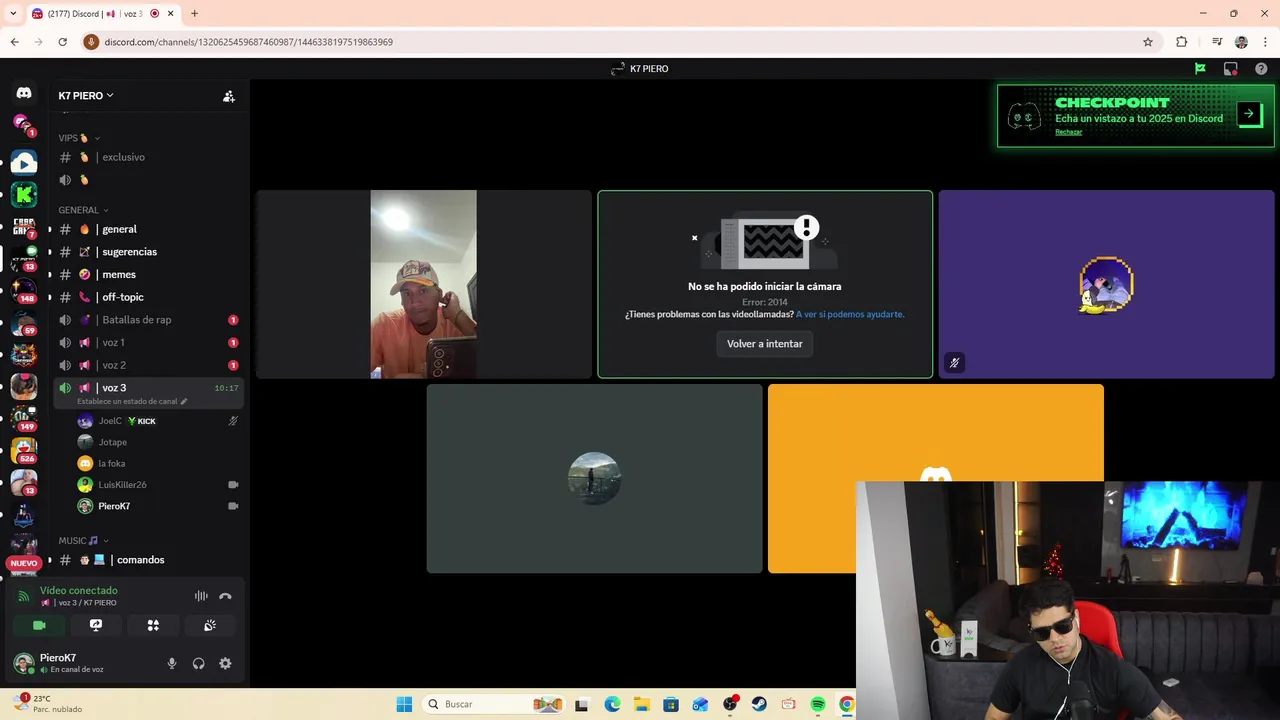The image size is (1280, 720).
Task: Mute microphone in user panel
Action: coord(172,663)
